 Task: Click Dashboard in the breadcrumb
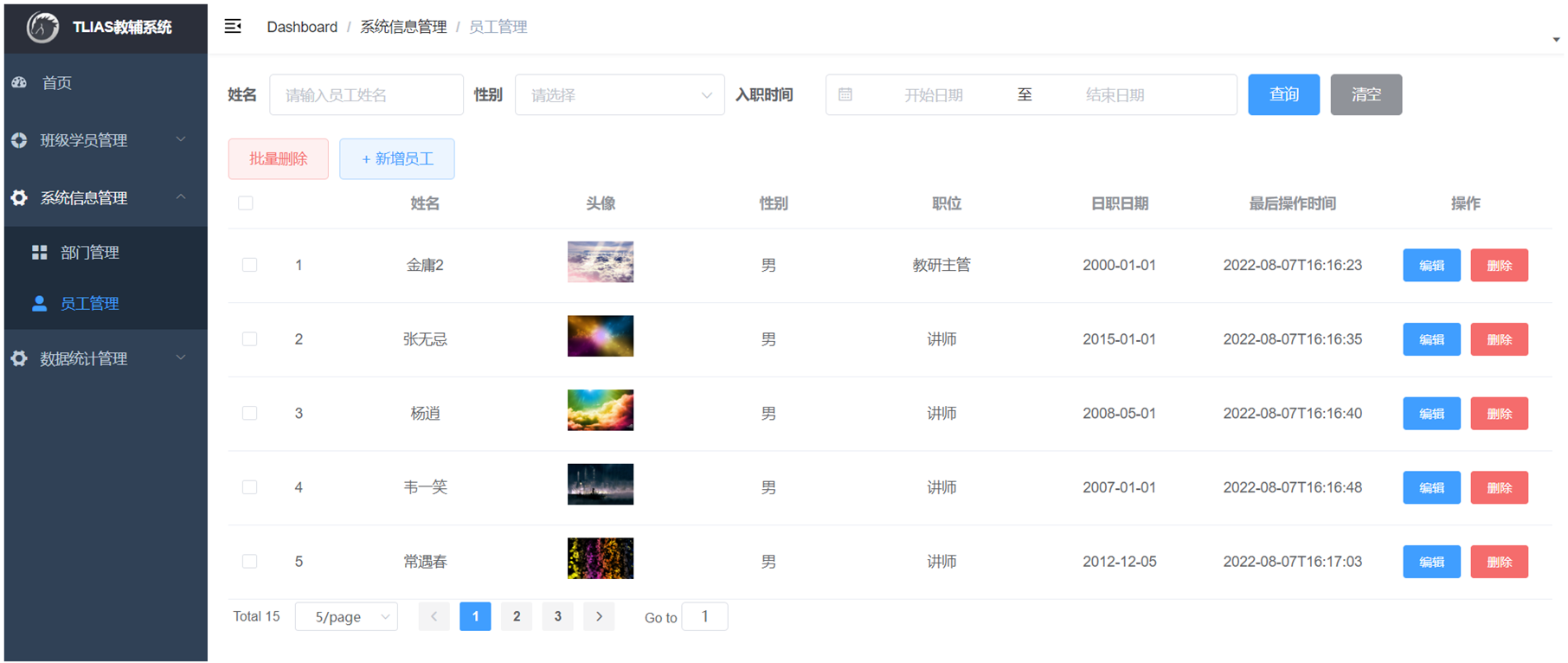[x=302, y=27]
